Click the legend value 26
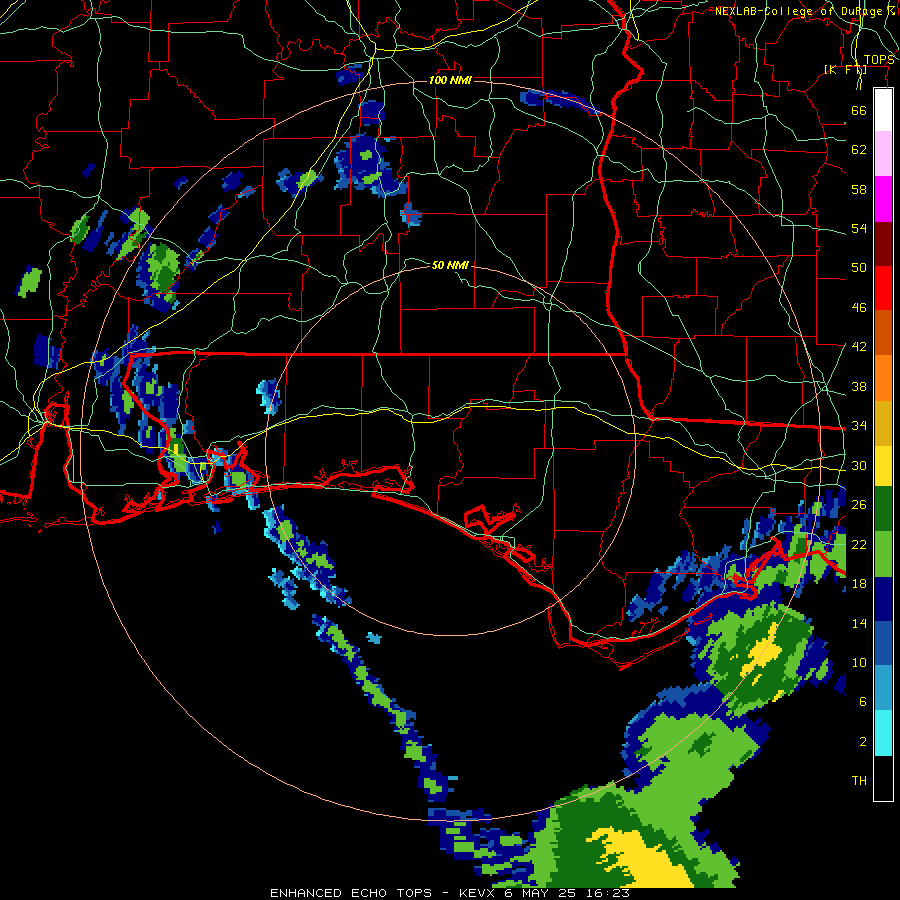Screen dimensions: 900x900 coord(859,505)
